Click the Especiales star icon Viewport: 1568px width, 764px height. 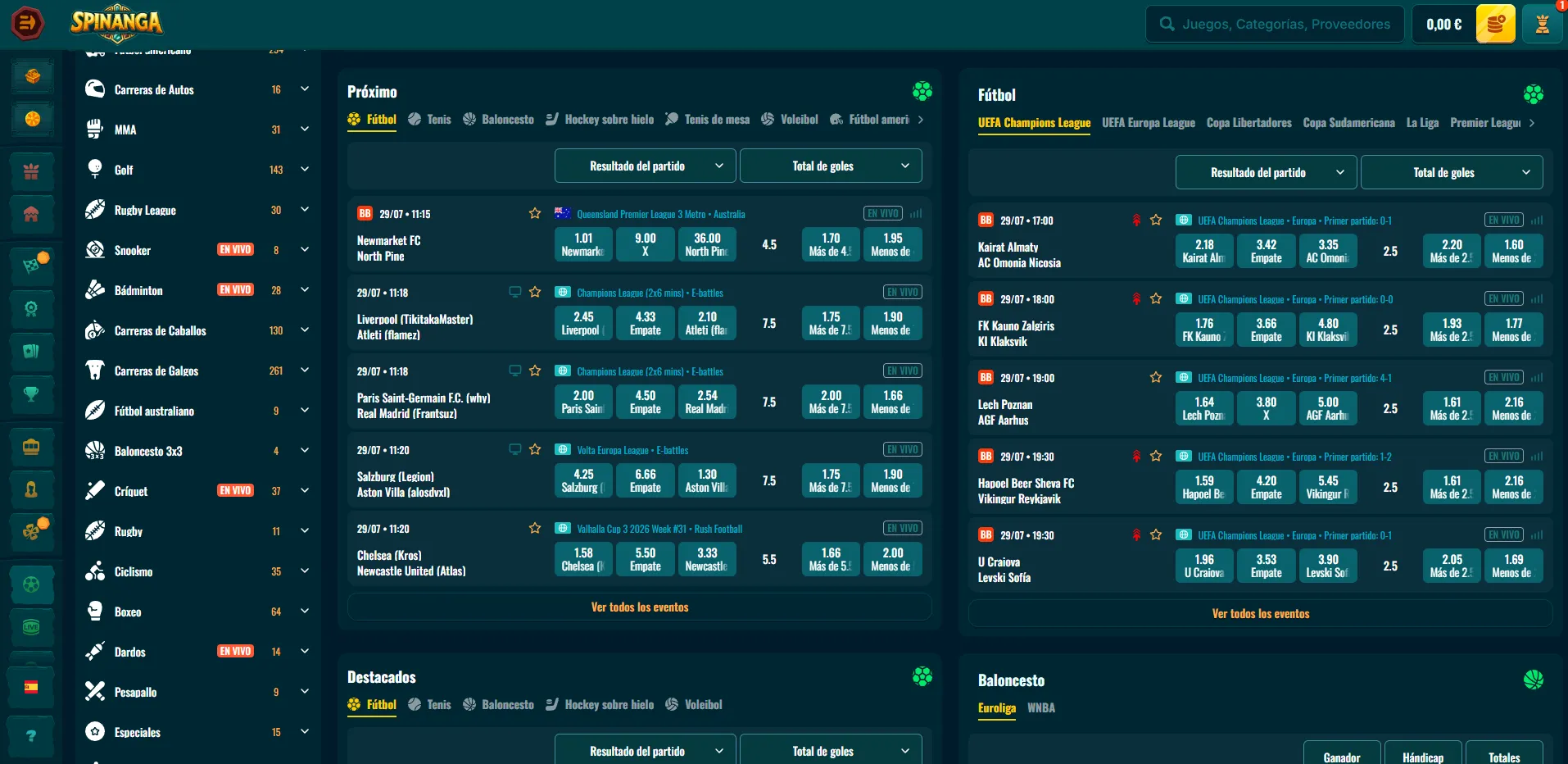(95, 731)
